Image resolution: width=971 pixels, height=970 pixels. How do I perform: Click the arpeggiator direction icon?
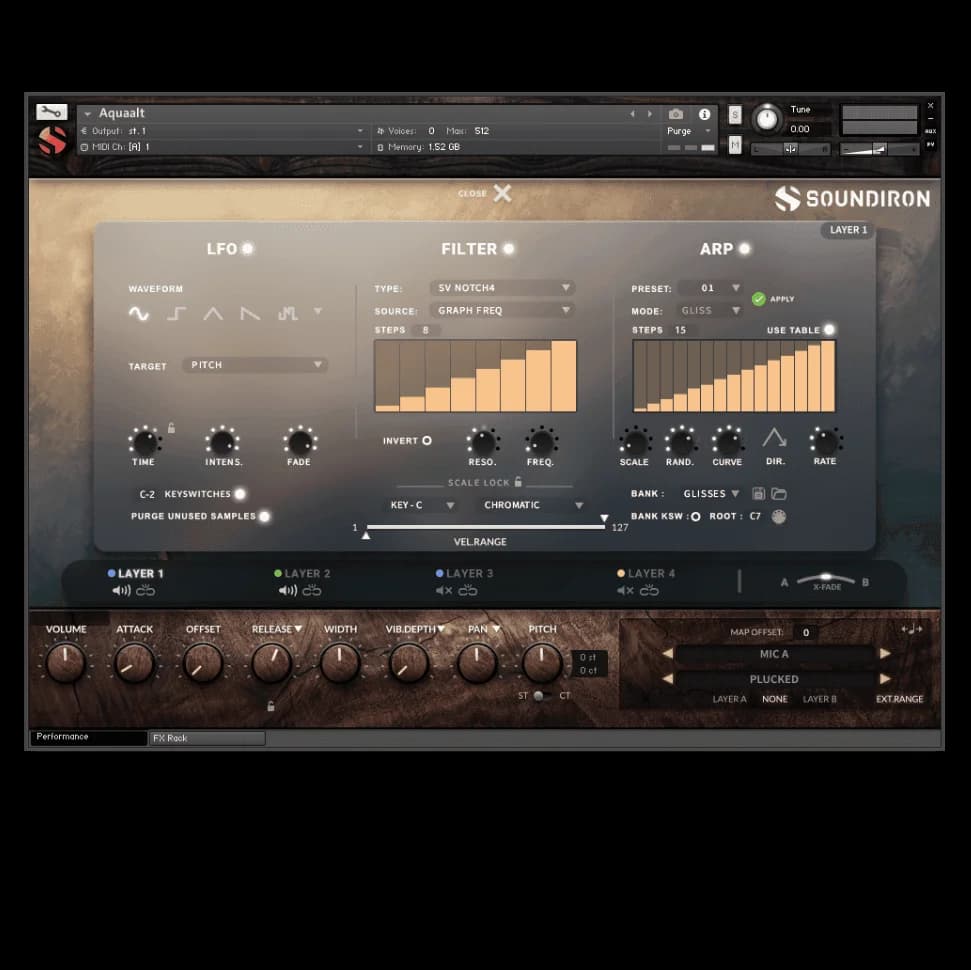(774, 438)
